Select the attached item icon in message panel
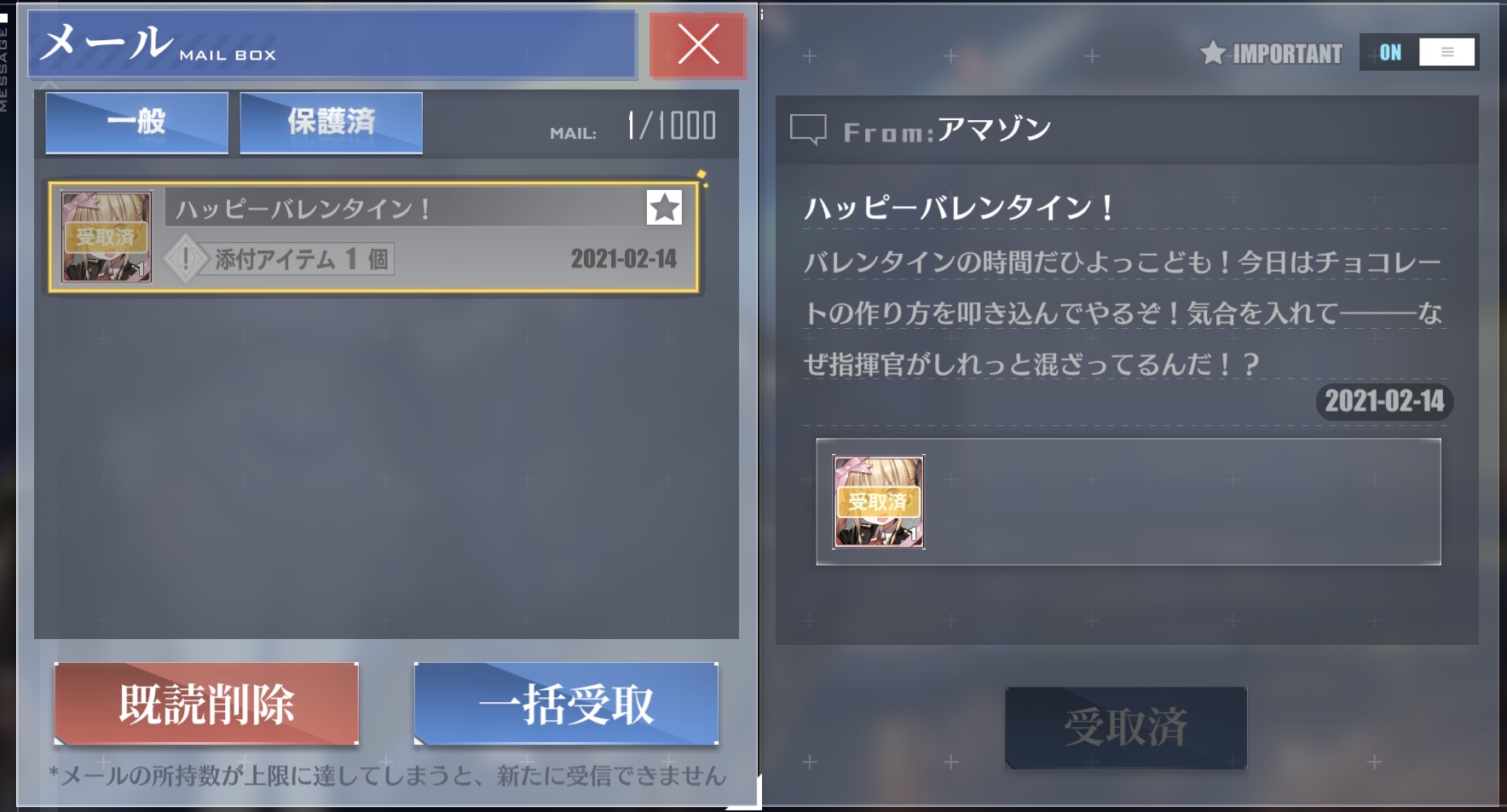Viewport: 1507px width, 812px height. pyautogui.click(x=879, y=502)
